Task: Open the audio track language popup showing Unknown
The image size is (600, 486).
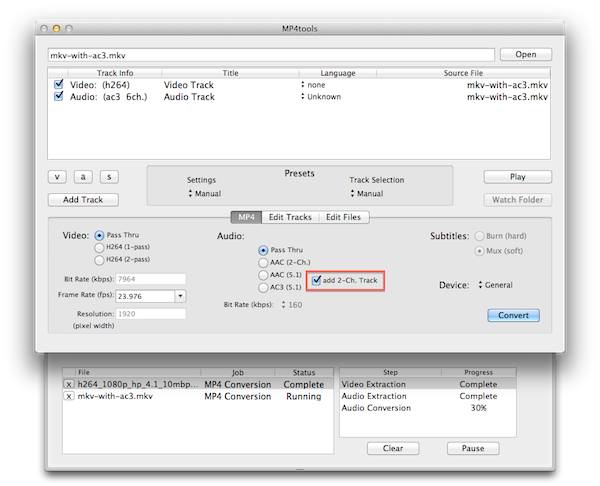Action: [x=321, y=96]
